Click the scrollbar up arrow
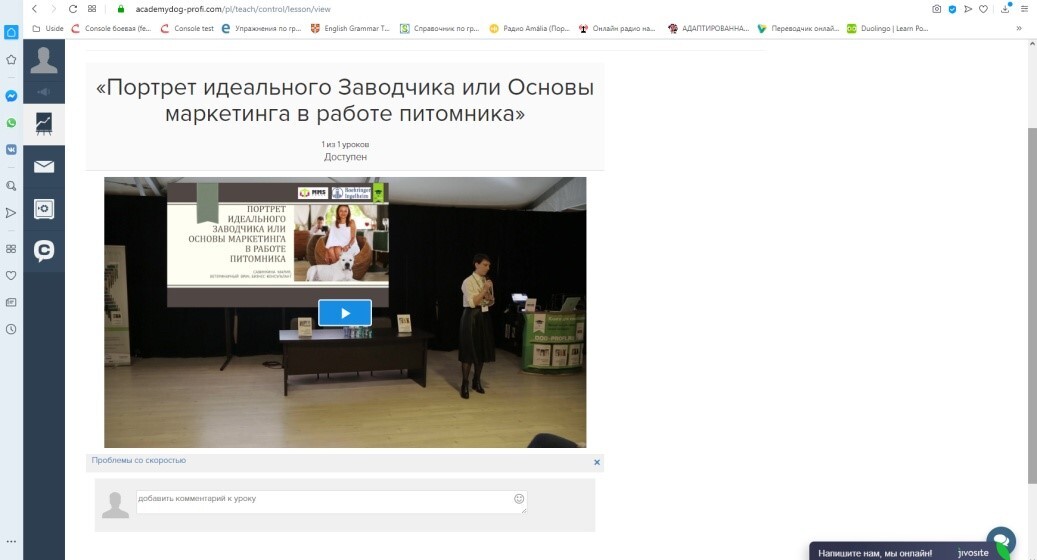 pos(1032,44)
